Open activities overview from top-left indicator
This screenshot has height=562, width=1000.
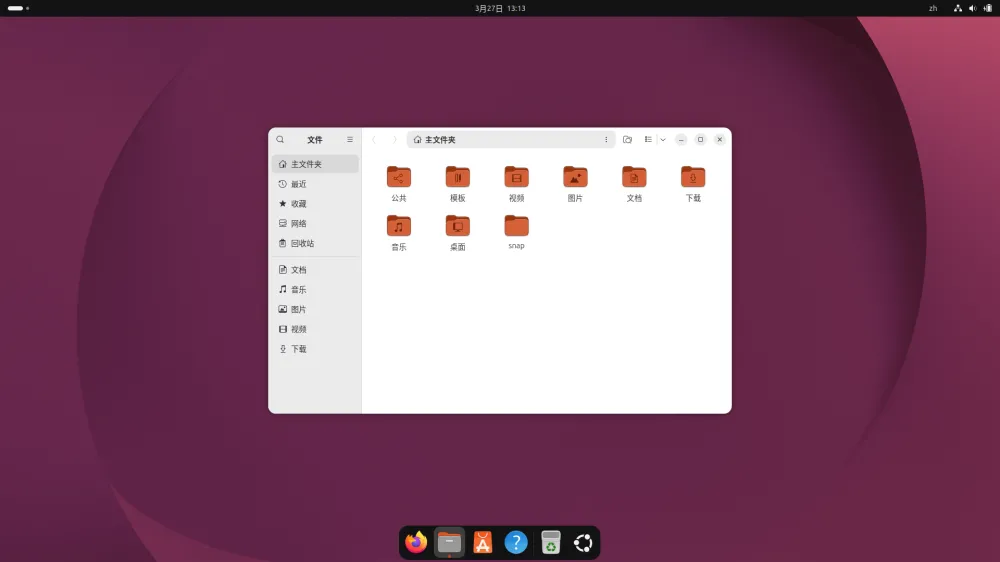[18, 8]
